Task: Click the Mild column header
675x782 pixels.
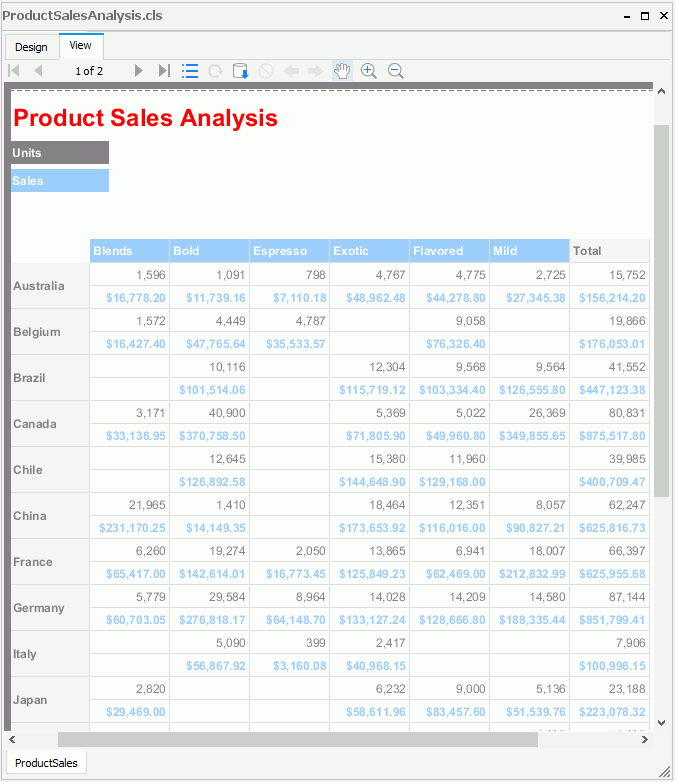Action: coord(529,251)
